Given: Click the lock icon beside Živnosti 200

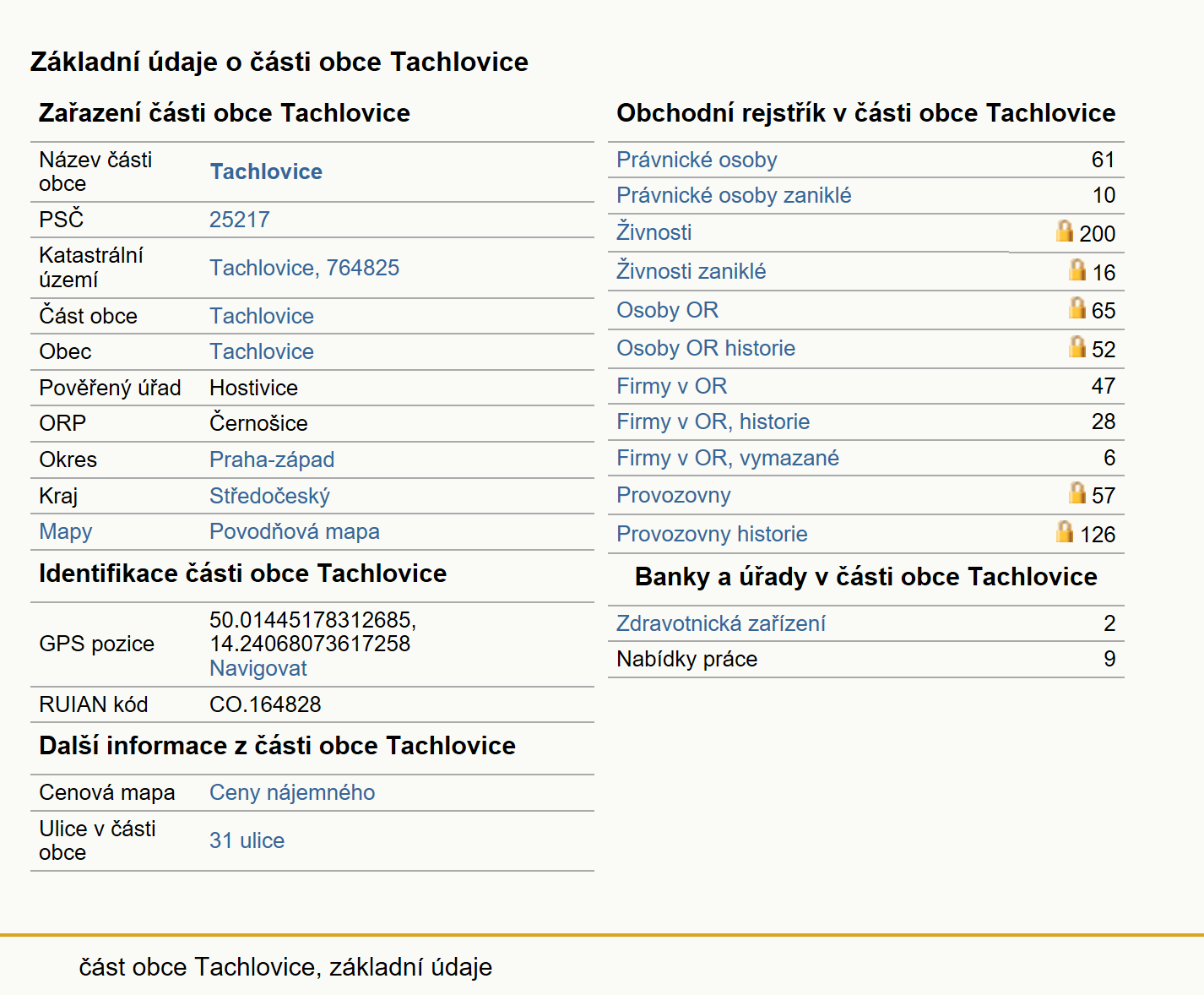Looking at the screenshot, I should (1065, 231).
